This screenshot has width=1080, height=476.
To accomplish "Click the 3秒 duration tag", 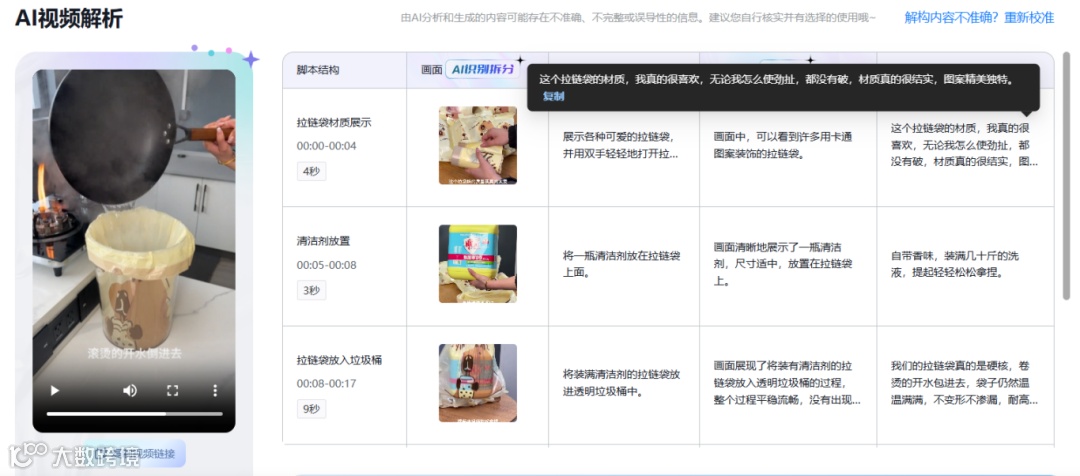I will [311, 291].
